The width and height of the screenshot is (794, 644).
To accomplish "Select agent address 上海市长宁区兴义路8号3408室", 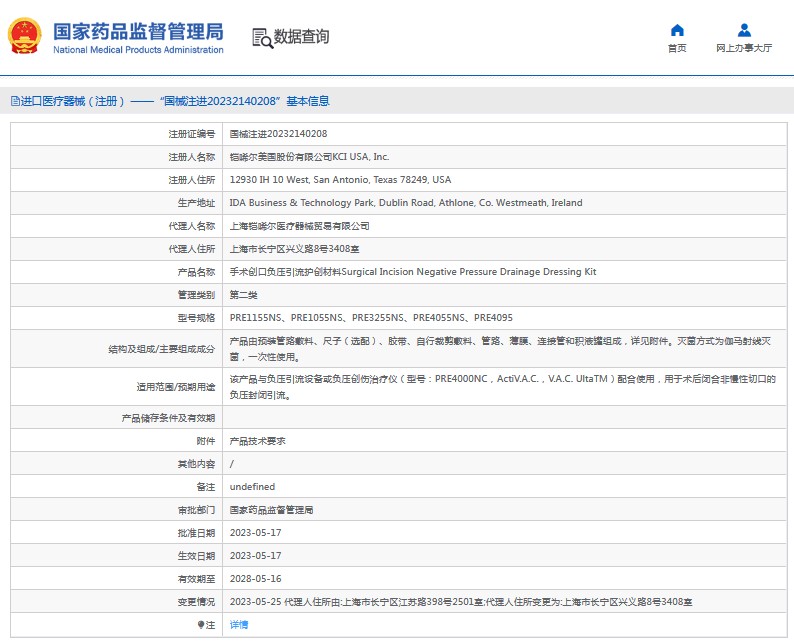I will [295, 249].
